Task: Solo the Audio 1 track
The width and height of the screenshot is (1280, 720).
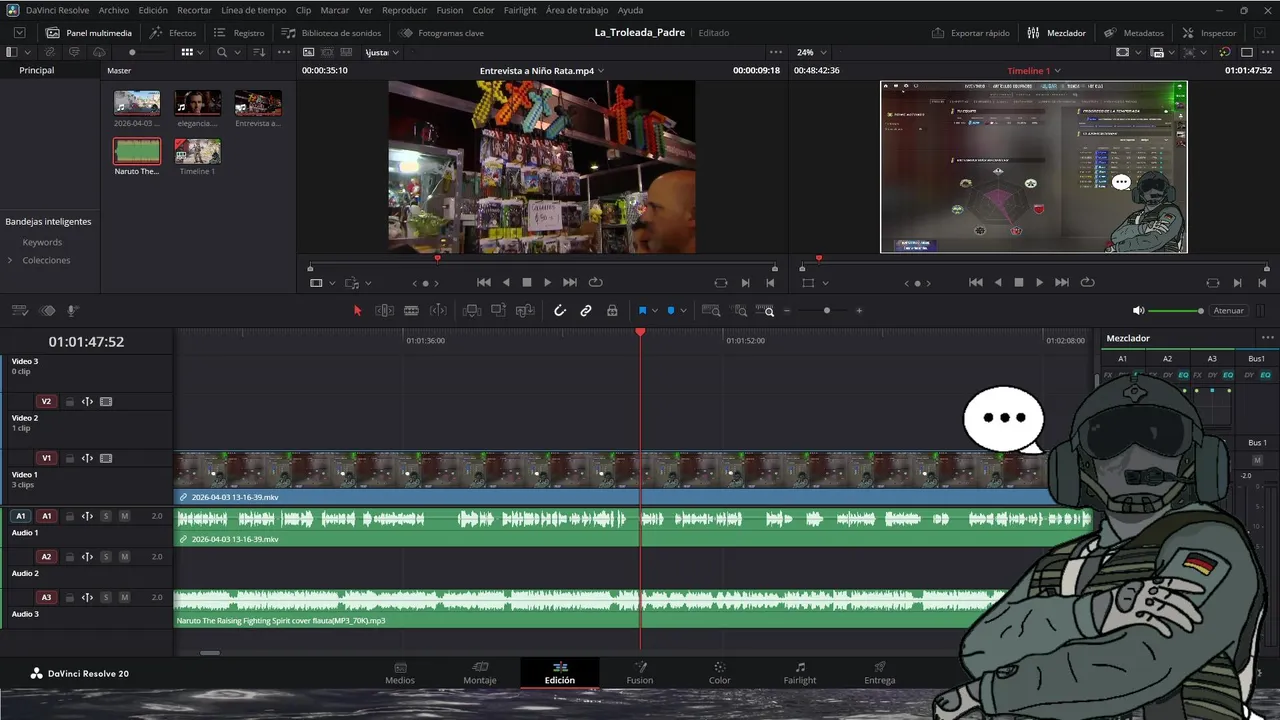Action: 106,516
